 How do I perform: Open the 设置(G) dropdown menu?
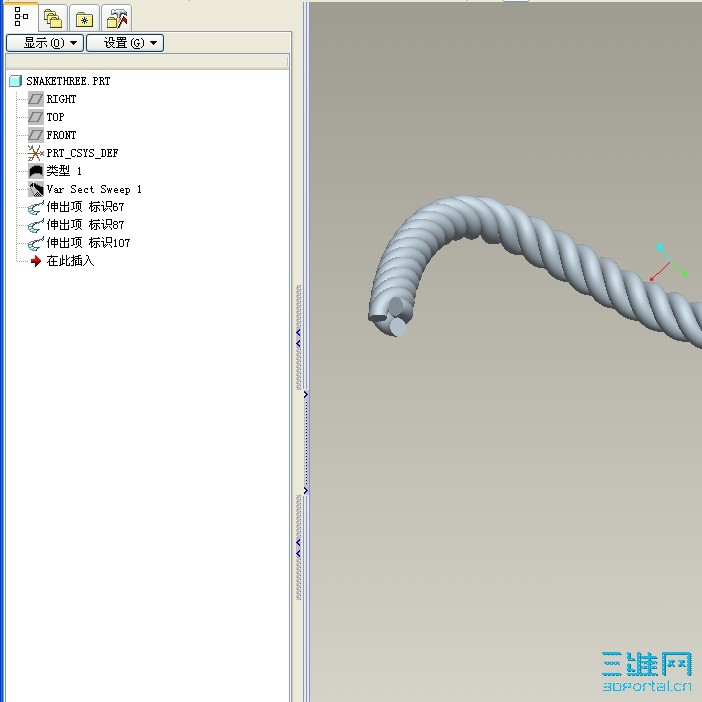125,43
